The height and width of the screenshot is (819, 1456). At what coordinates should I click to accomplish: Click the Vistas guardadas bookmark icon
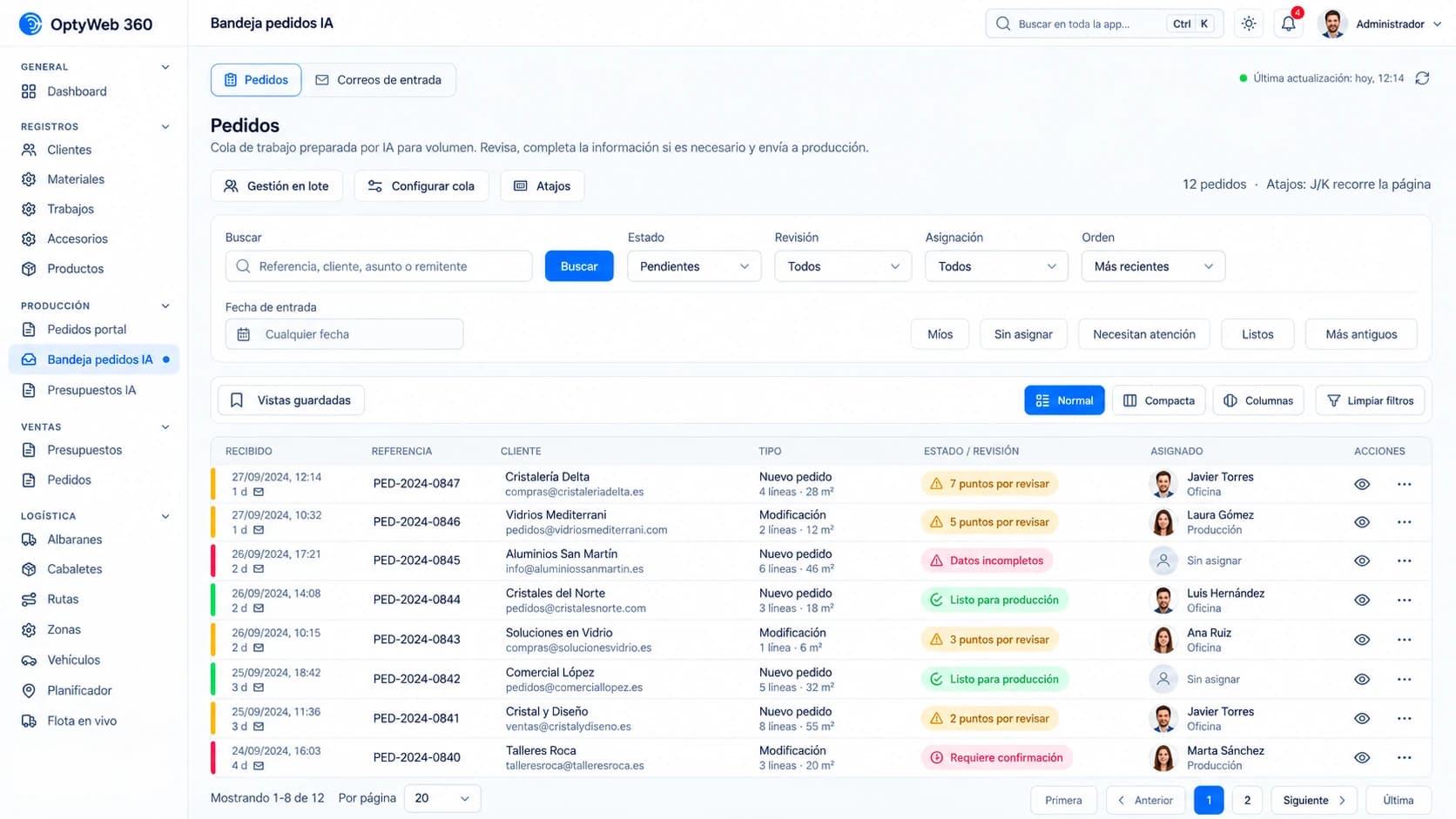click(237, 400)
